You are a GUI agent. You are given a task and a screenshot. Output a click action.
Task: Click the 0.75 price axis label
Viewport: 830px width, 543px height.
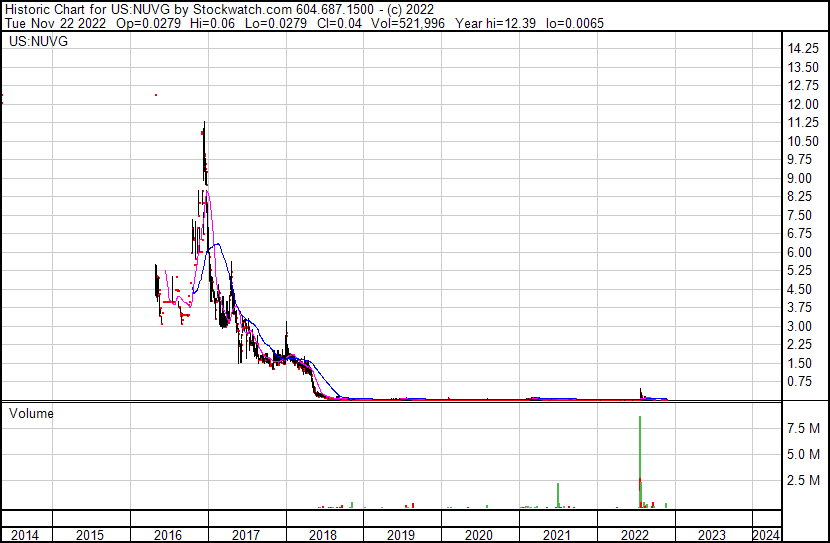pos(800,382)
